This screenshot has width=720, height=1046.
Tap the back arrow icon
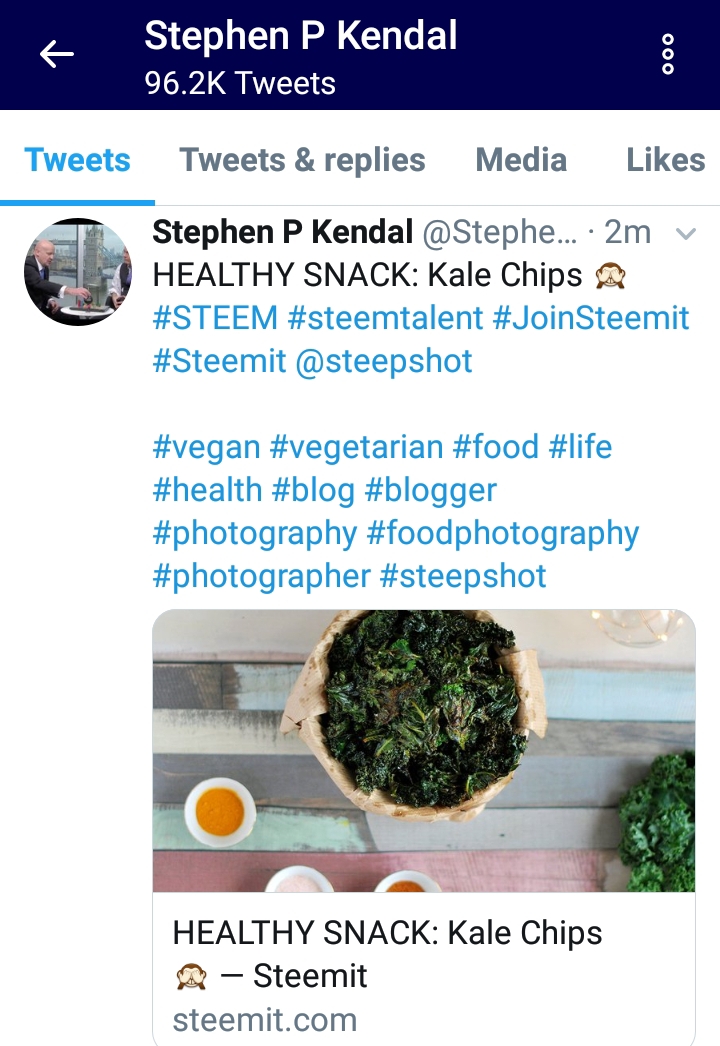click(56, 54)
